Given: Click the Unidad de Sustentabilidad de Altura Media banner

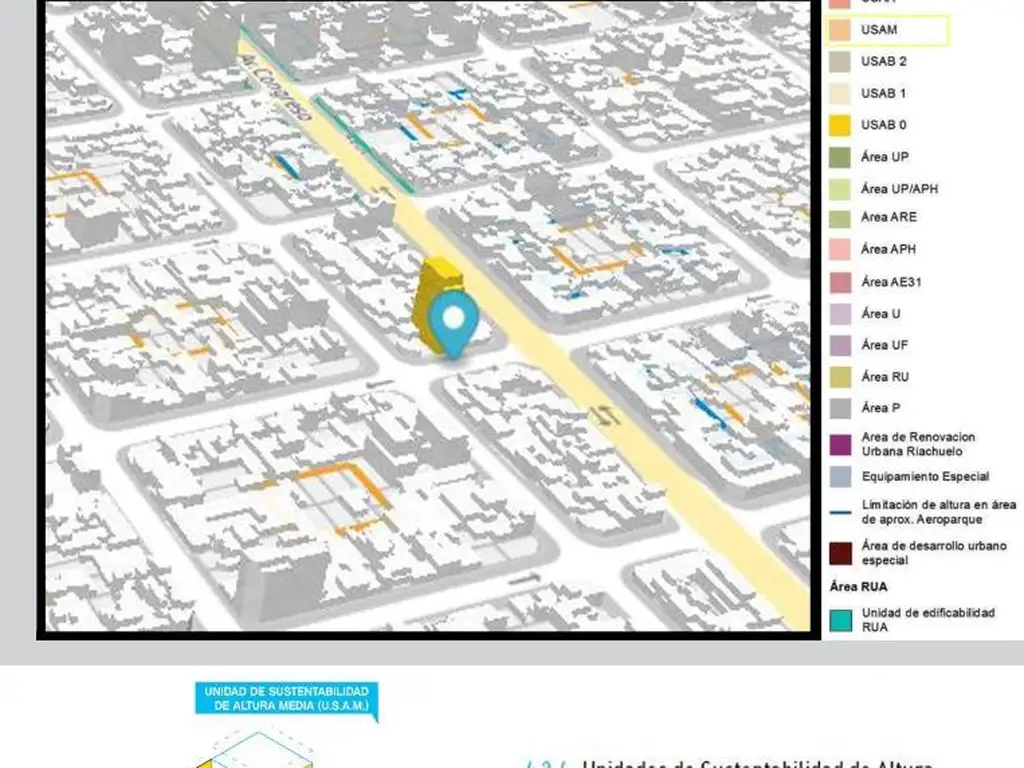Looking at the screenshot, I should 286,698.
